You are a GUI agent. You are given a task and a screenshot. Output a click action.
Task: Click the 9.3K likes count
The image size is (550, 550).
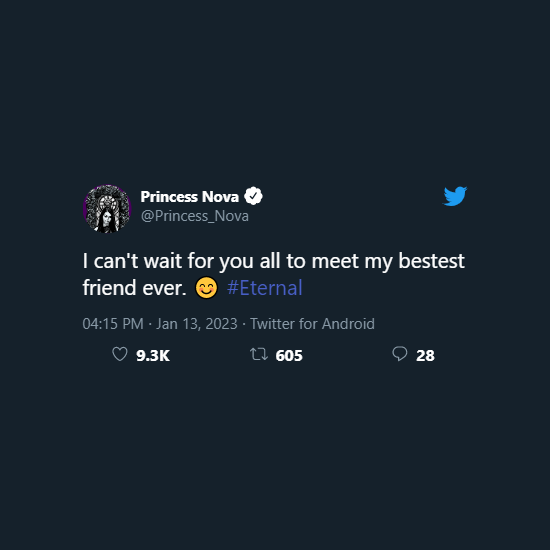coord(153,355)
